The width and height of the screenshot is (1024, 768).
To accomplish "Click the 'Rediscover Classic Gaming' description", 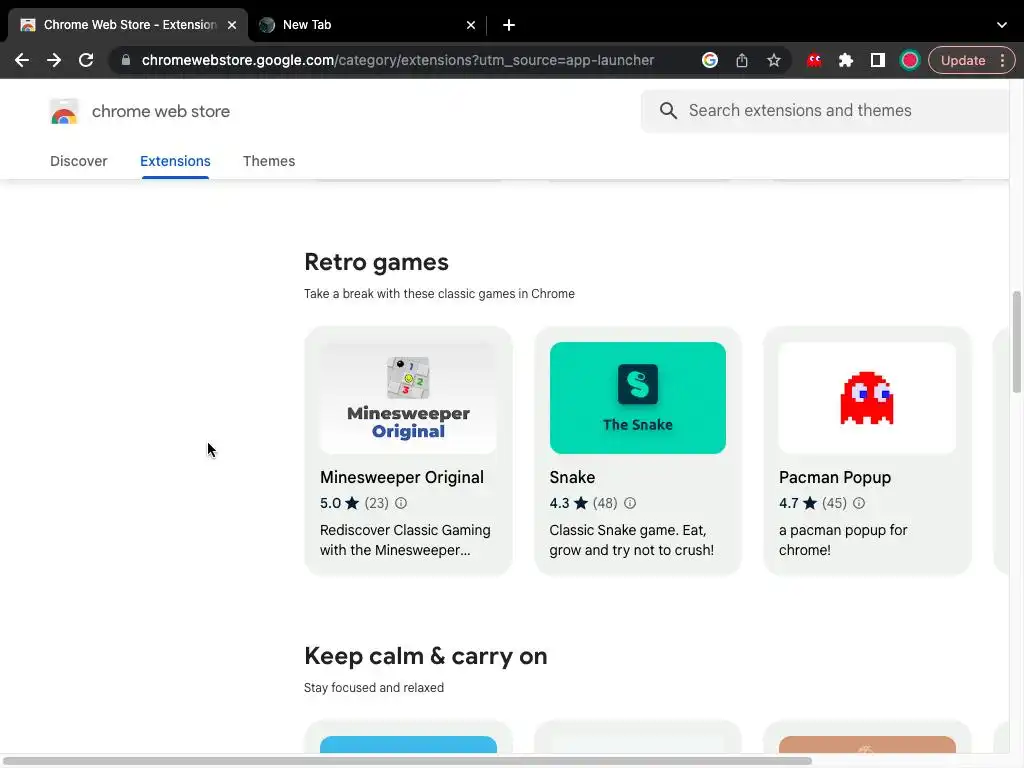I will pos(405,540).
